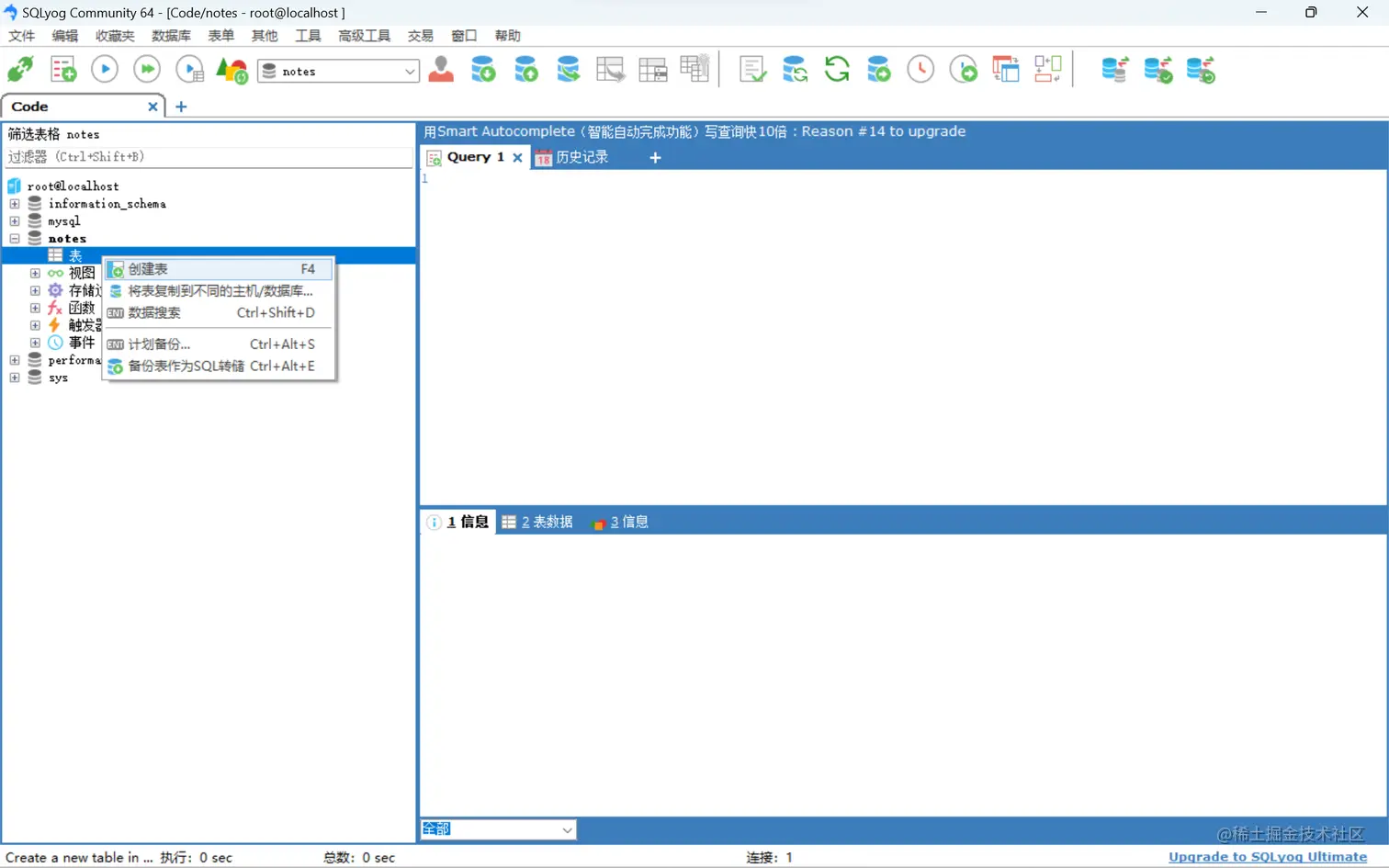Click database with down arrow import icon
This screenshot has height=868, width=1389.
[483, 70]
